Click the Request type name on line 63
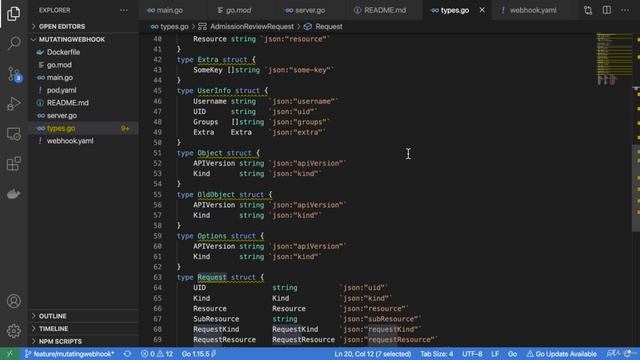The image size is (640, 360). pyautogui.click(x=211, y=278)
